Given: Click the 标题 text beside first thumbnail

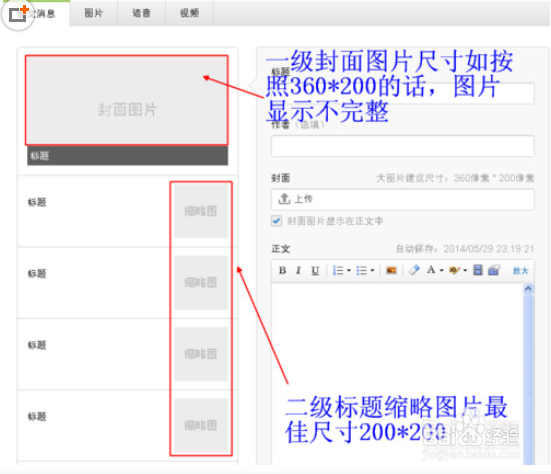Looking at the screenshot, I should [37, 202].
